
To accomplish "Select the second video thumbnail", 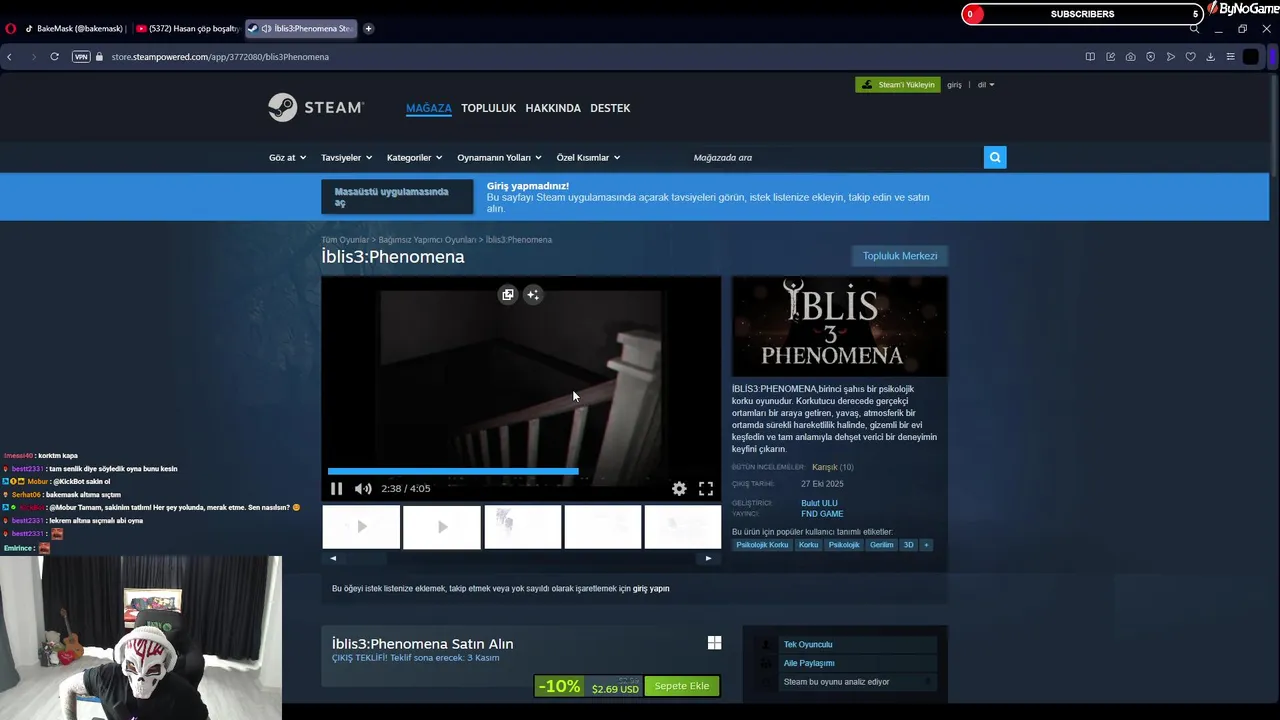I will point(442,527).
